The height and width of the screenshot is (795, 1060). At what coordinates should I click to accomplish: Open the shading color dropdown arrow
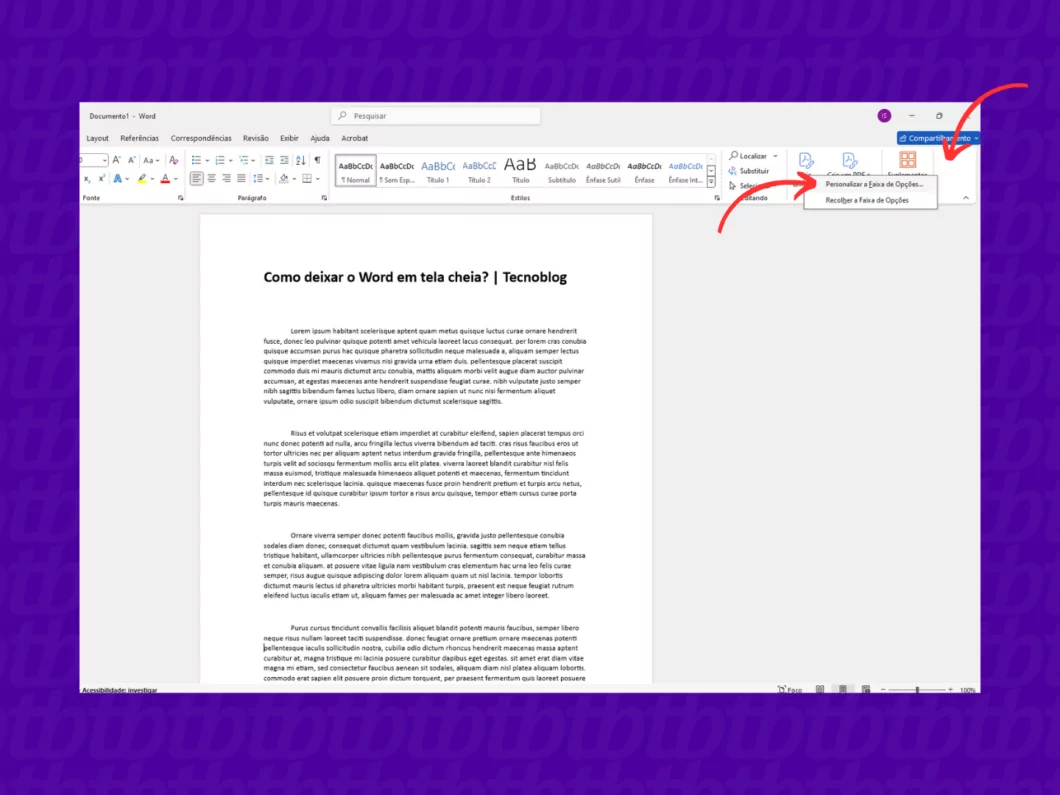pos(294,179)
